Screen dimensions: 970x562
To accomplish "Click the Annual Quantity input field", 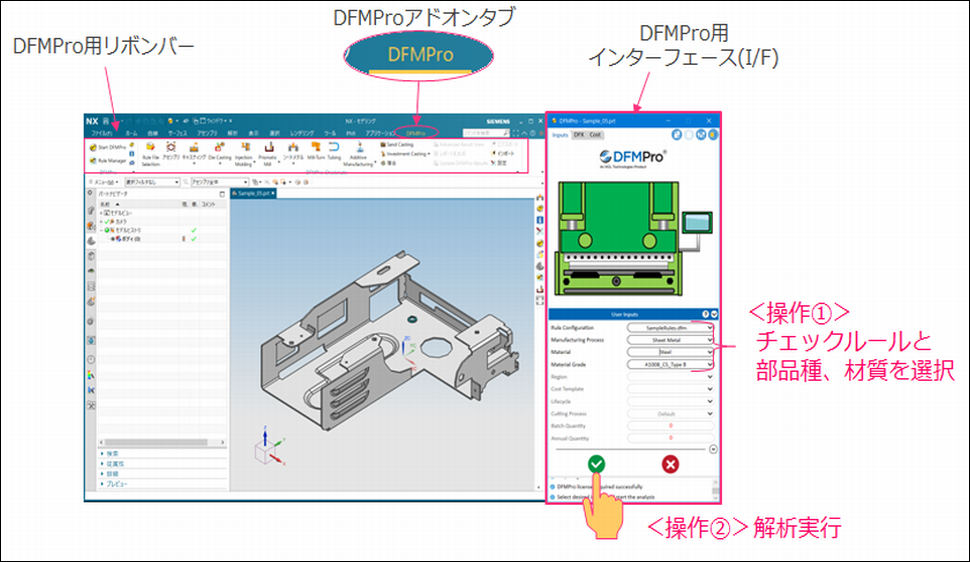I will click(671, 438).
